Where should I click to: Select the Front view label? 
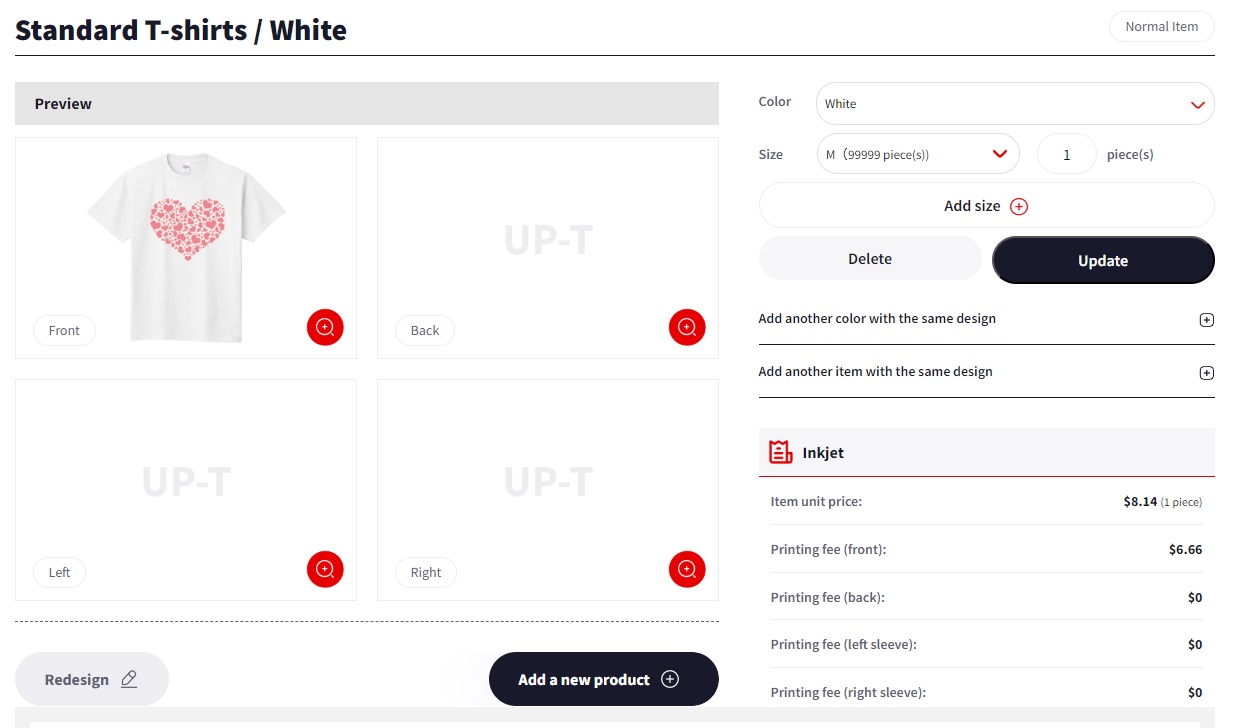click(64, 331)
